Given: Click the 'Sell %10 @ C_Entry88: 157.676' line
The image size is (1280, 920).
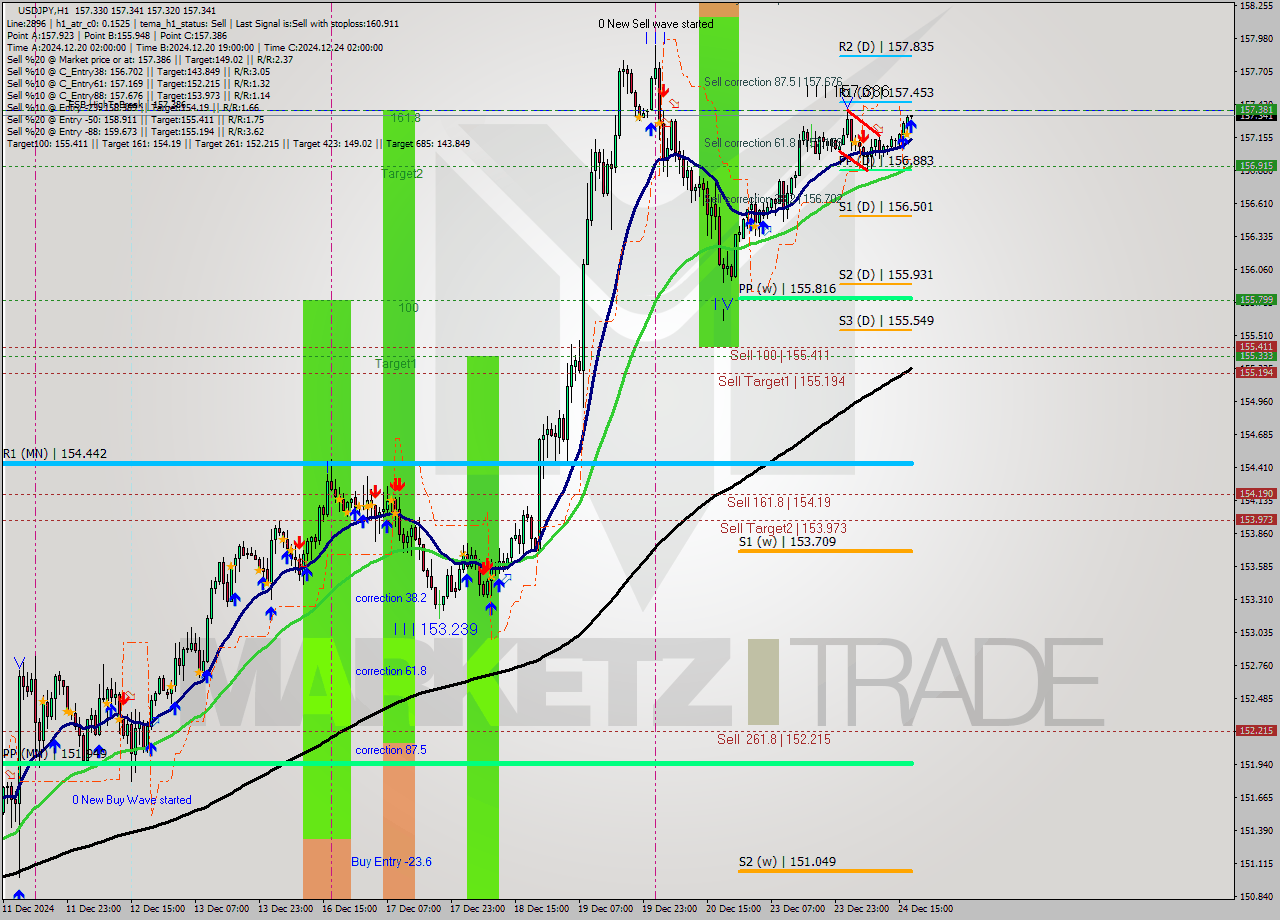Looking at the screenshot, I should [x=138, y=96].
